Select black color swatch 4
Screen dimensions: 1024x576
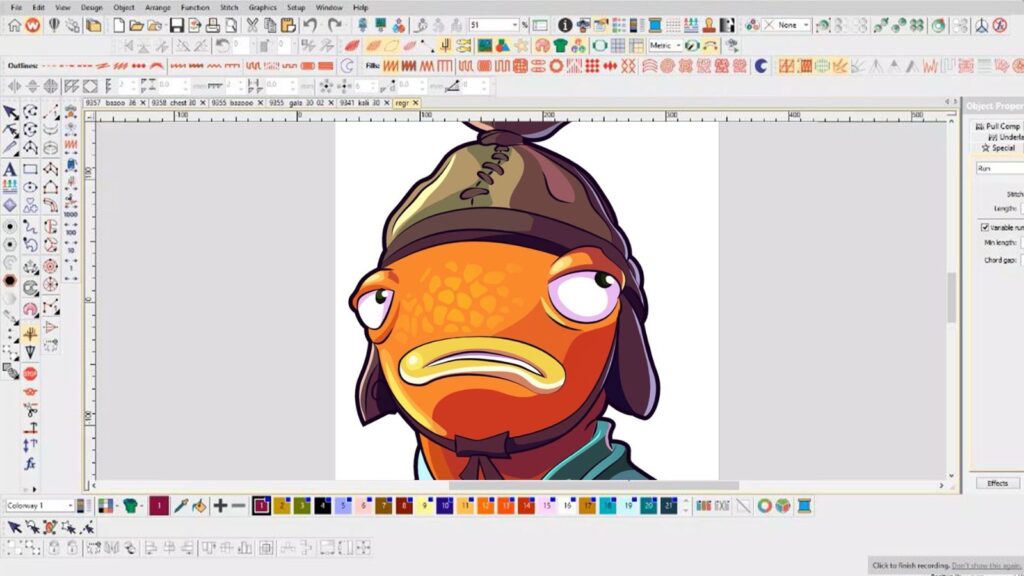point(323,505)
